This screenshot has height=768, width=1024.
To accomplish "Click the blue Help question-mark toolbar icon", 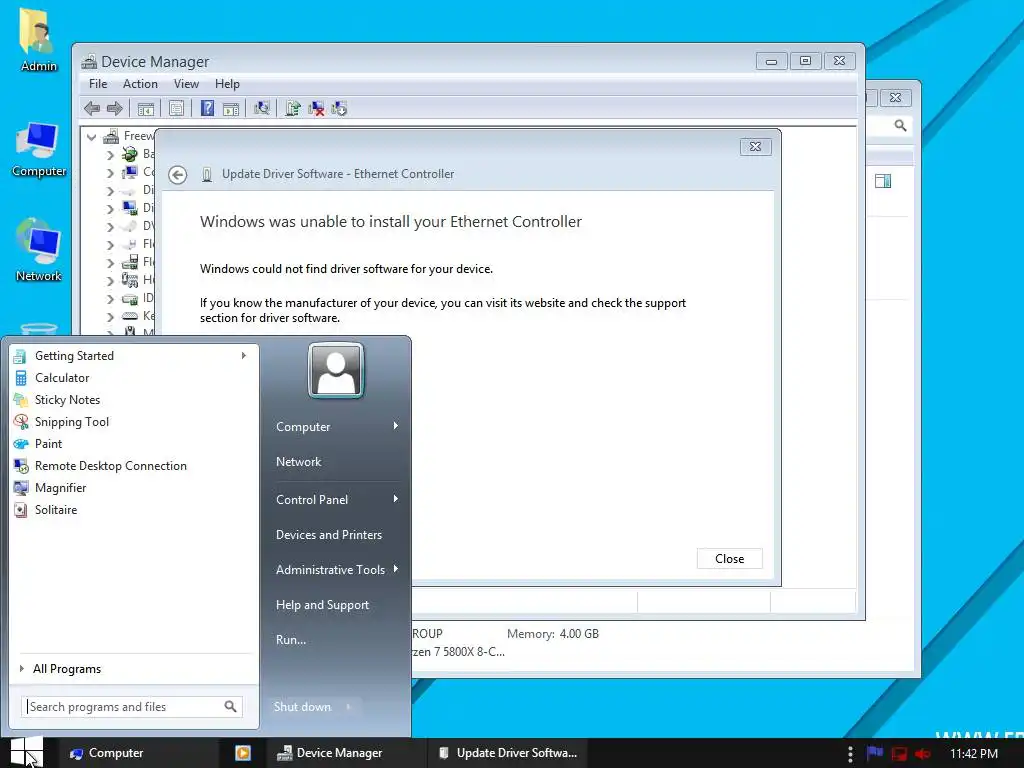I will [x=207, y=108].
